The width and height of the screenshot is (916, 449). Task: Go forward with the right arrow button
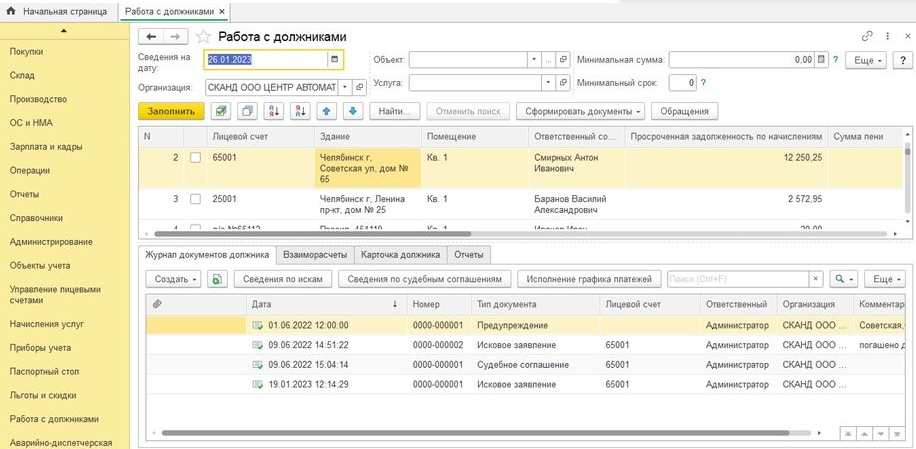[175, 37]
